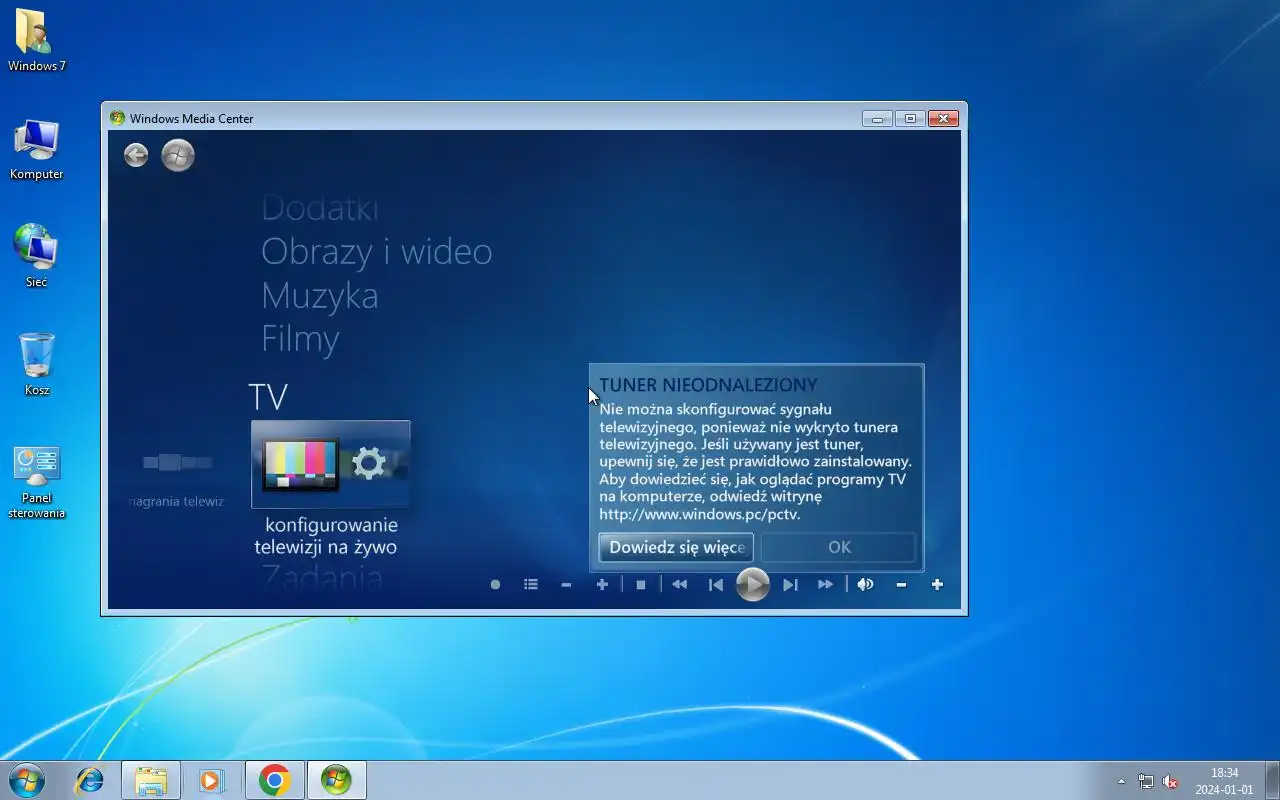The height and width of the screenshot is (800, 1280).
Task: Minimize the Windows Media Center window
Action: click(877, 118)
